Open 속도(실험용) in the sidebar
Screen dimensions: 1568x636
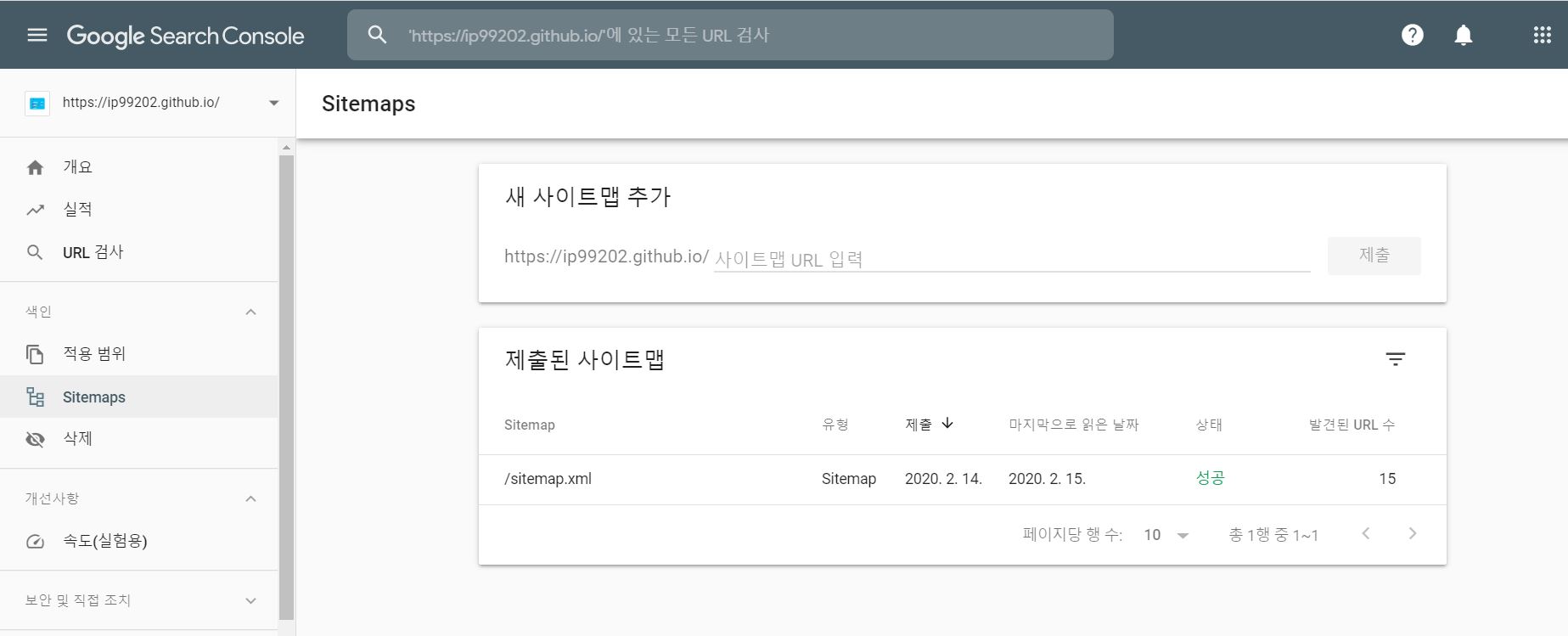coord(139,541)
